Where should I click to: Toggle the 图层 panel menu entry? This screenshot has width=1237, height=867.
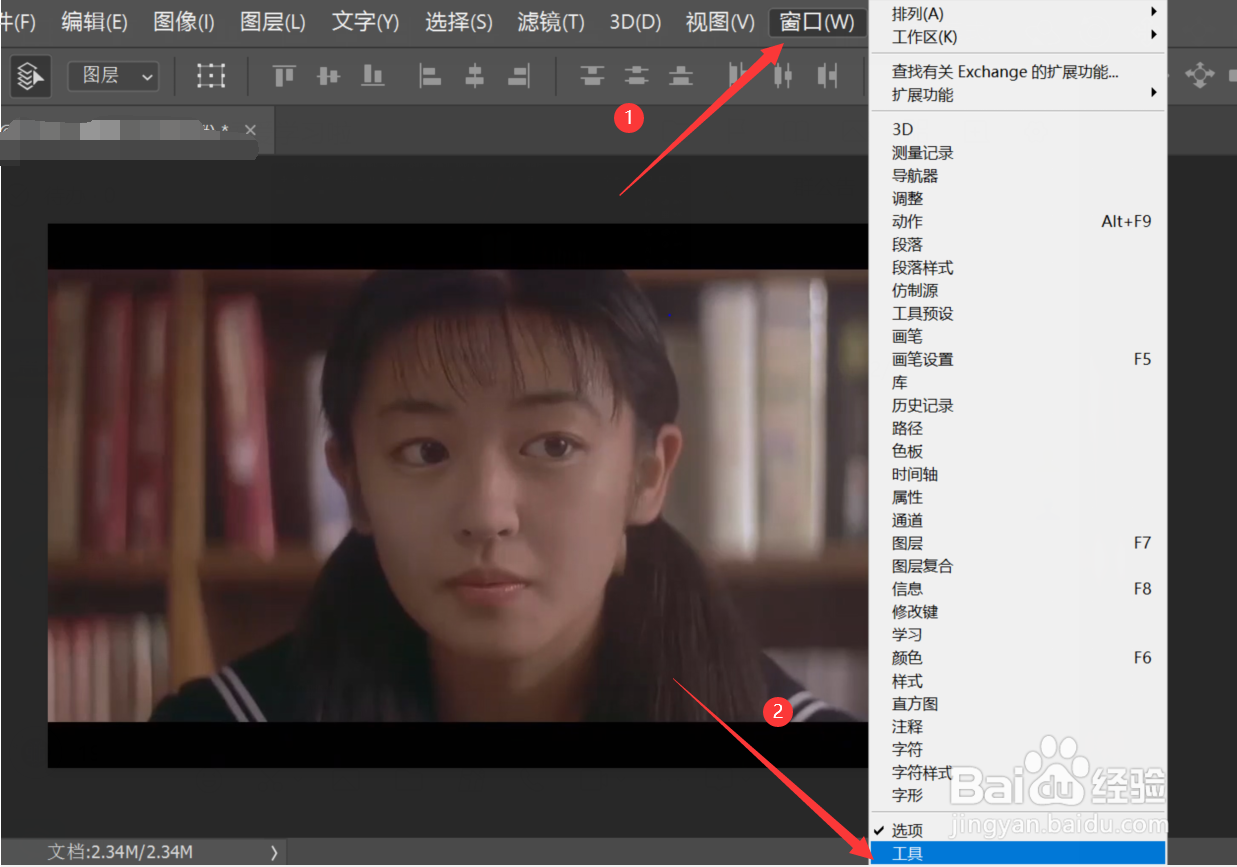(x=1017, y=544)
